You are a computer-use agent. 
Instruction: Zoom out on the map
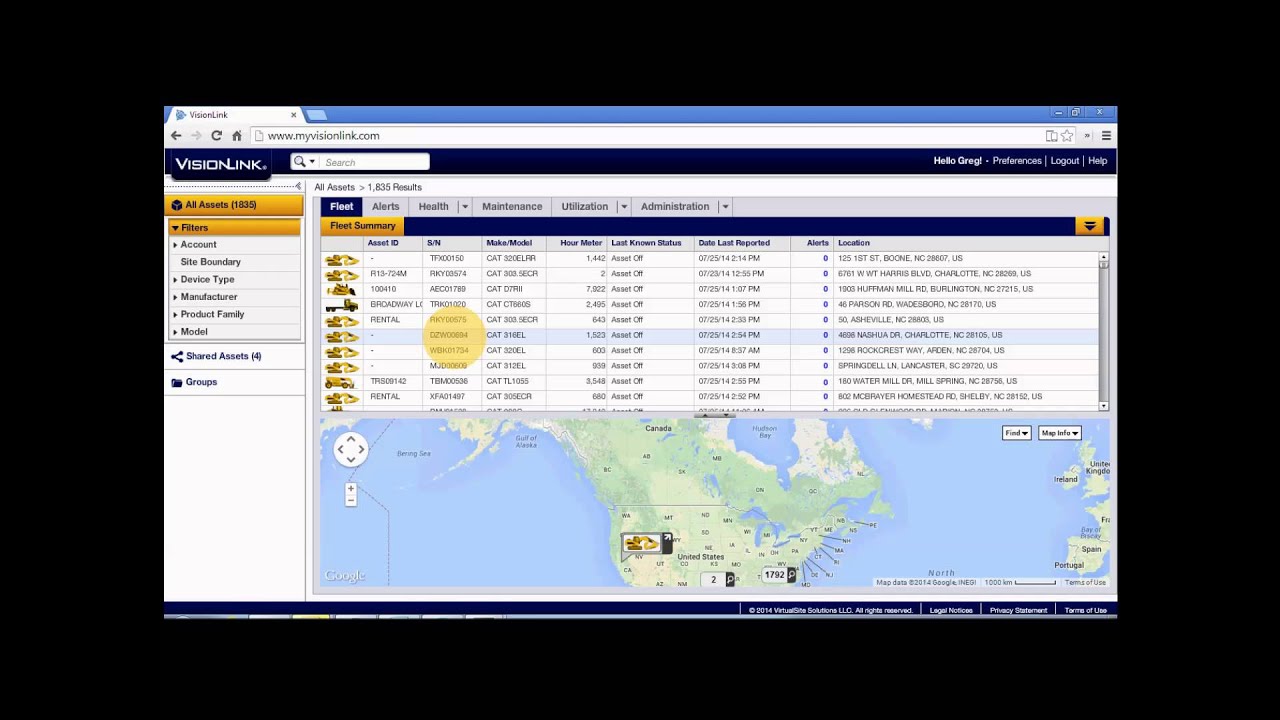[351, 501]
